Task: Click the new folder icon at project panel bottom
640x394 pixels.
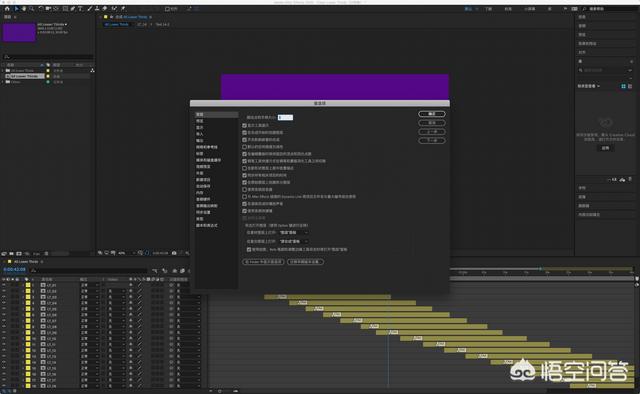Action: coord(11,254)
